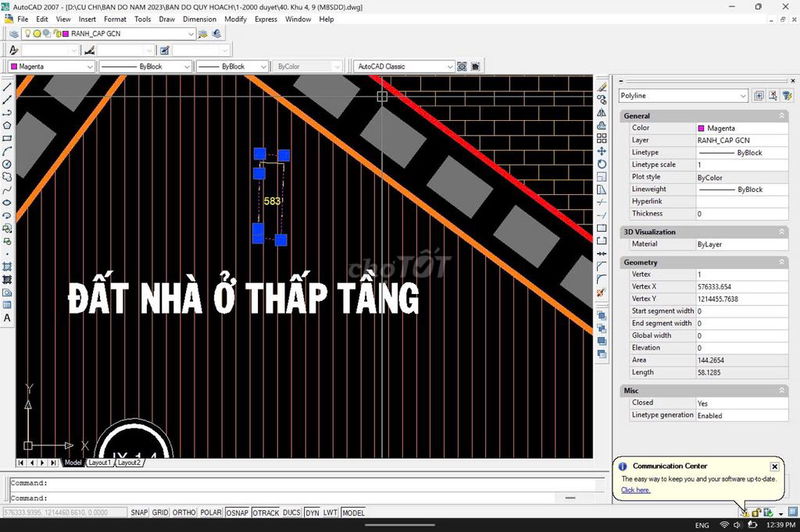Pick the Multiline Text tool
The width and height of the screenshot is (800, 532).
coord(8,318)
